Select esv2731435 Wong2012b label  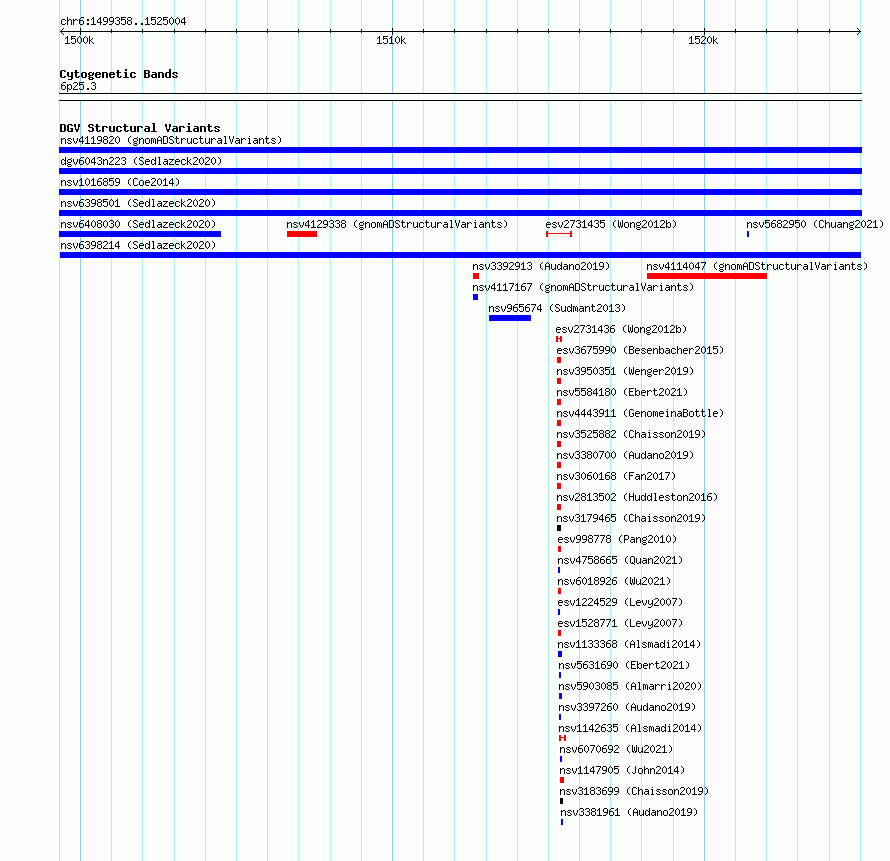click(611, 224)
